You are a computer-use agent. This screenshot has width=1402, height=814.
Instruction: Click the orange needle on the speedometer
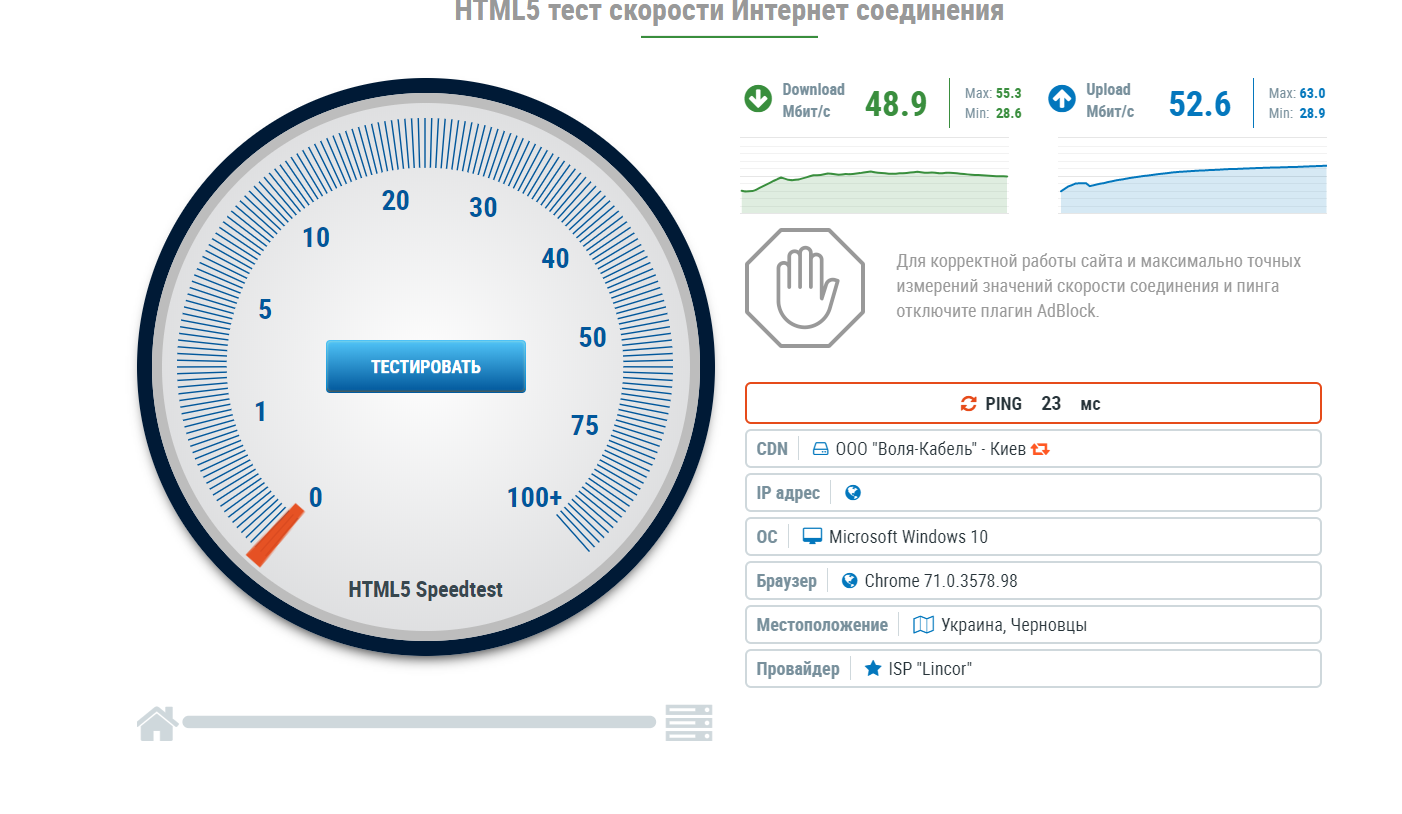pos(275,536)
